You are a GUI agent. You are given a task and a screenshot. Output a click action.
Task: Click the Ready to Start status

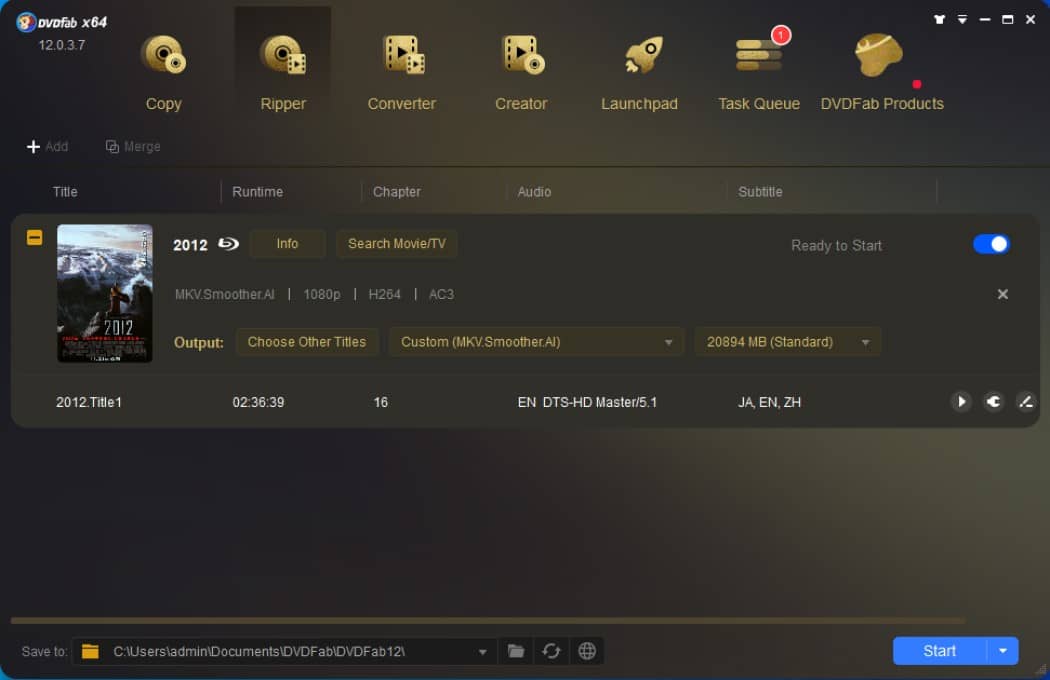836,245
